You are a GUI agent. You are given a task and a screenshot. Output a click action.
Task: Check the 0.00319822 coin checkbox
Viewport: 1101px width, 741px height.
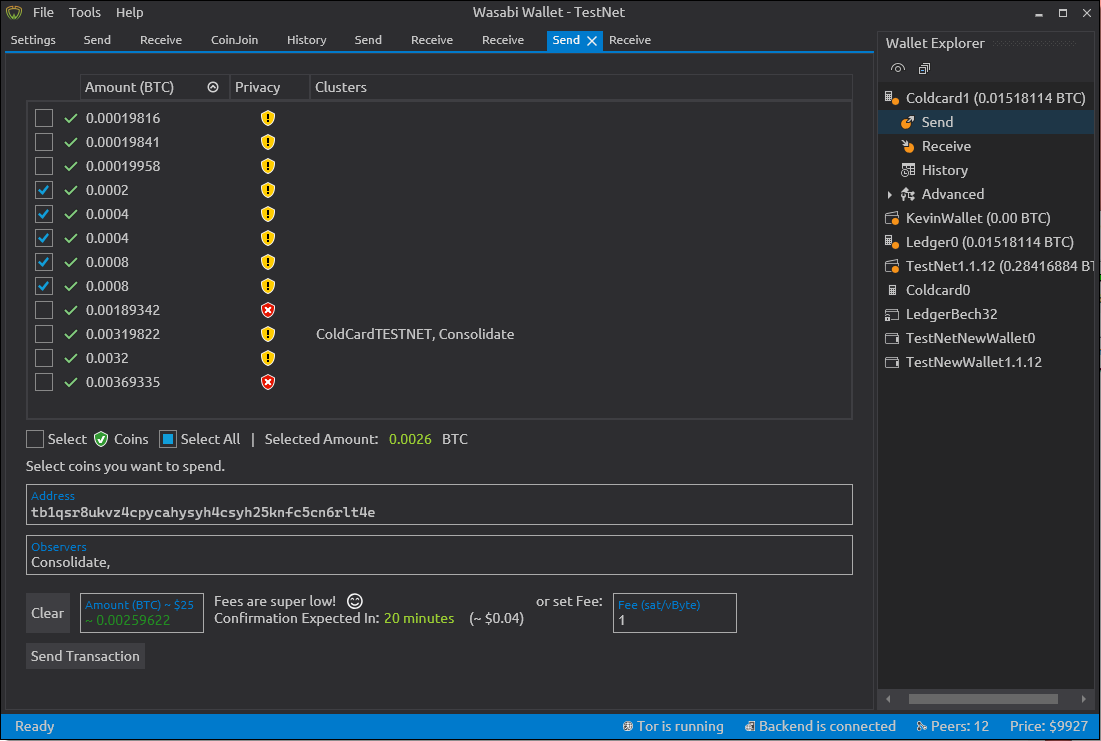[x=44, y=334]
